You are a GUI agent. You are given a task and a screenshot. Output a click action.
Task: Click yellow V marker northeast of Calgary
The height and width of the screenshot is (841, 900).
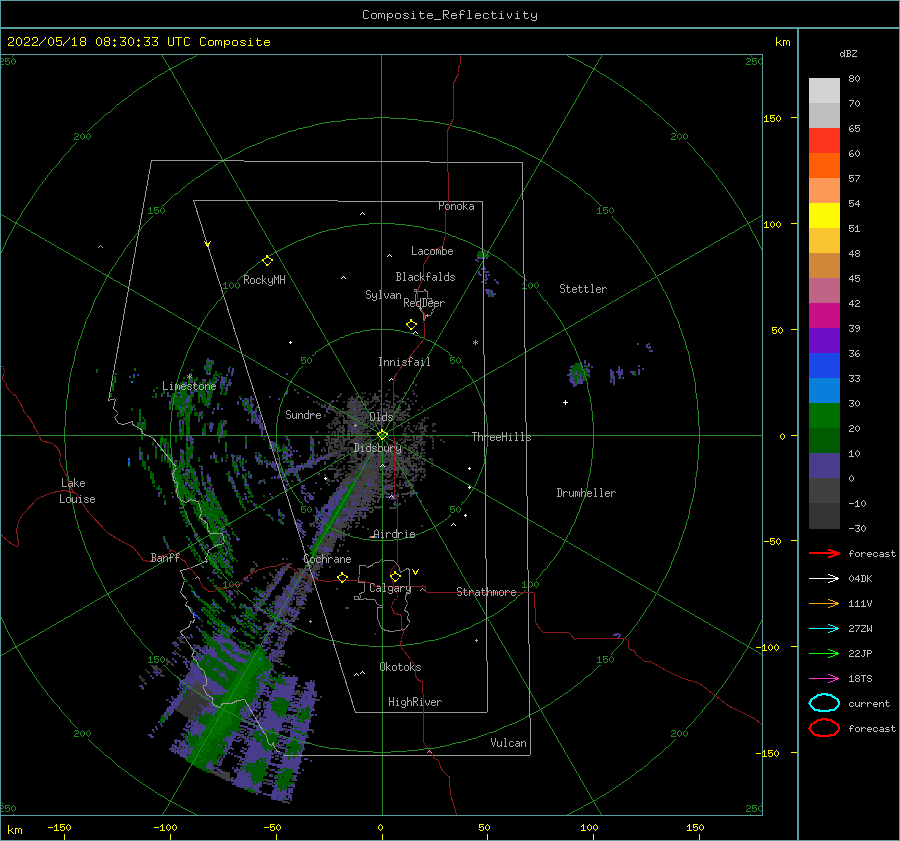pos(415,572)
